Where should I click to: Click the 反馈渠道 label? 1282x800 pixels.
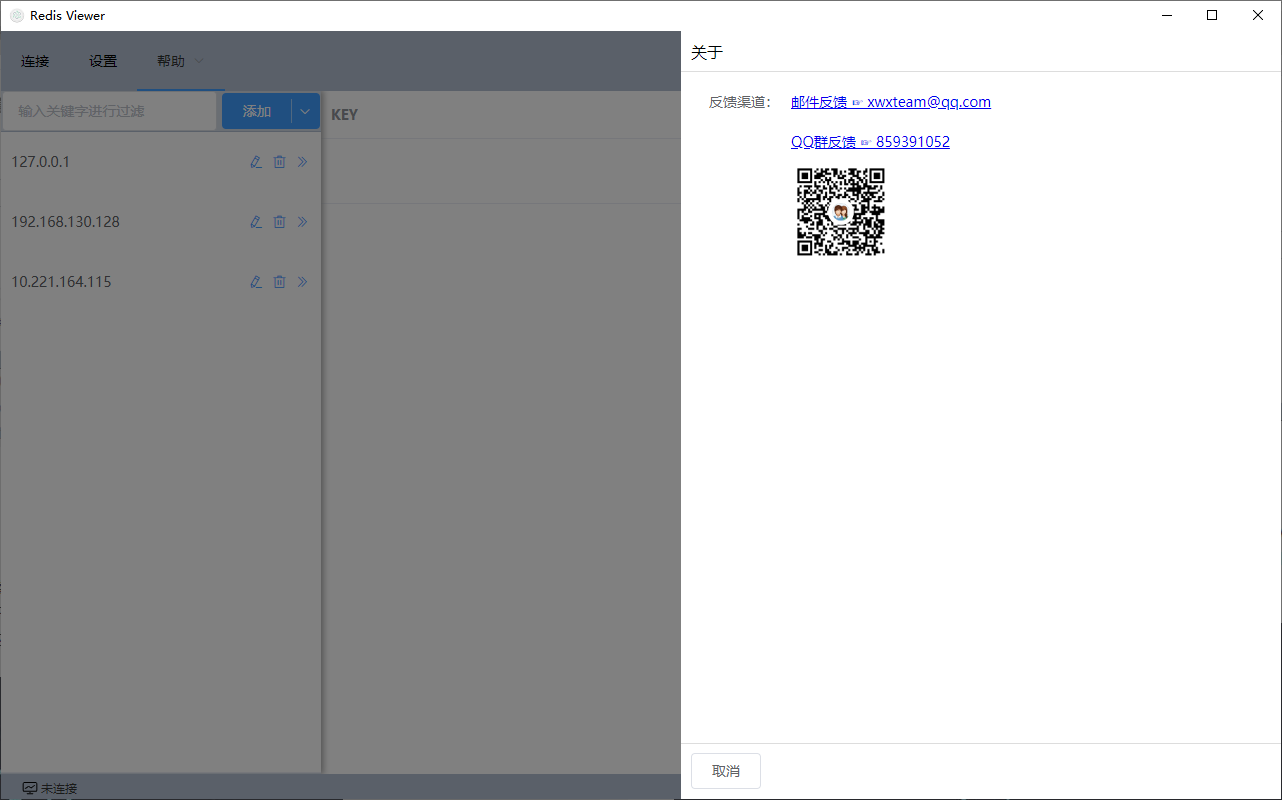740,102
